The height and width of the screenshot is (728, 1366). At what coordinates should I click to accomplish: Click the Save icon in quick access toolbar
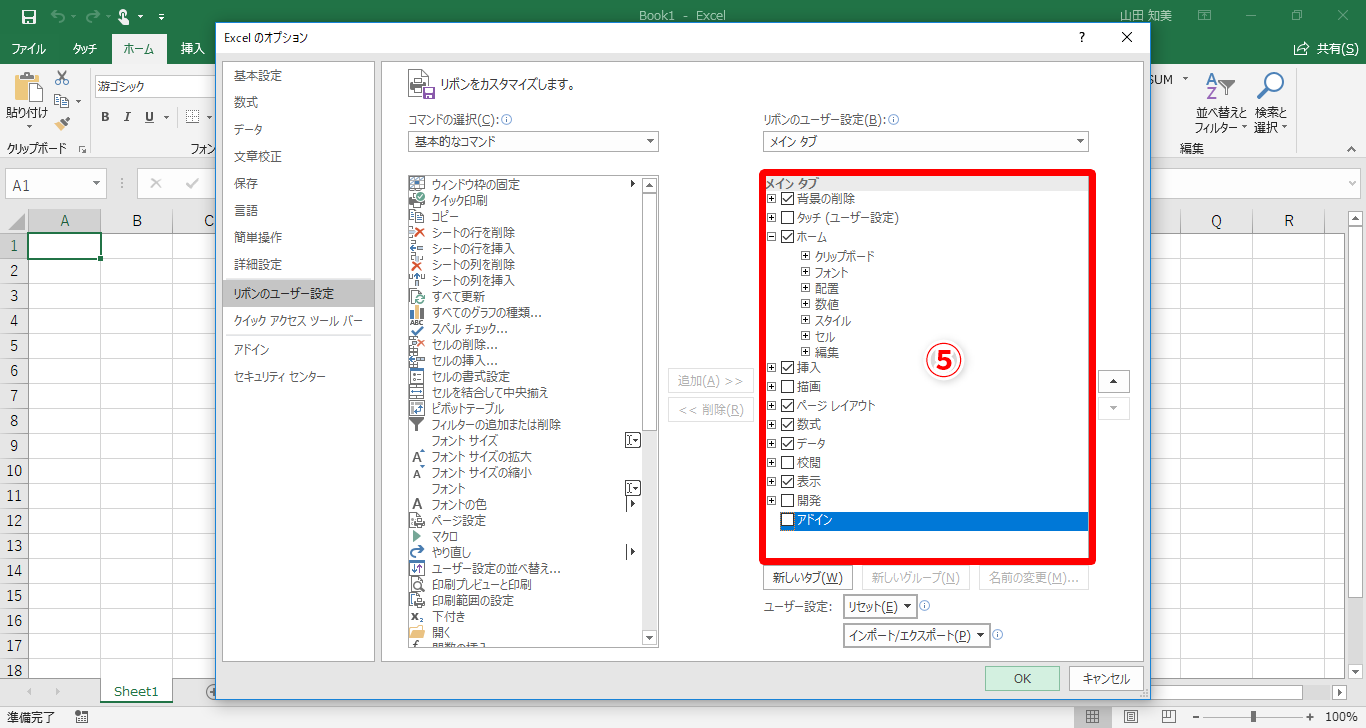[x=28, y=16]
